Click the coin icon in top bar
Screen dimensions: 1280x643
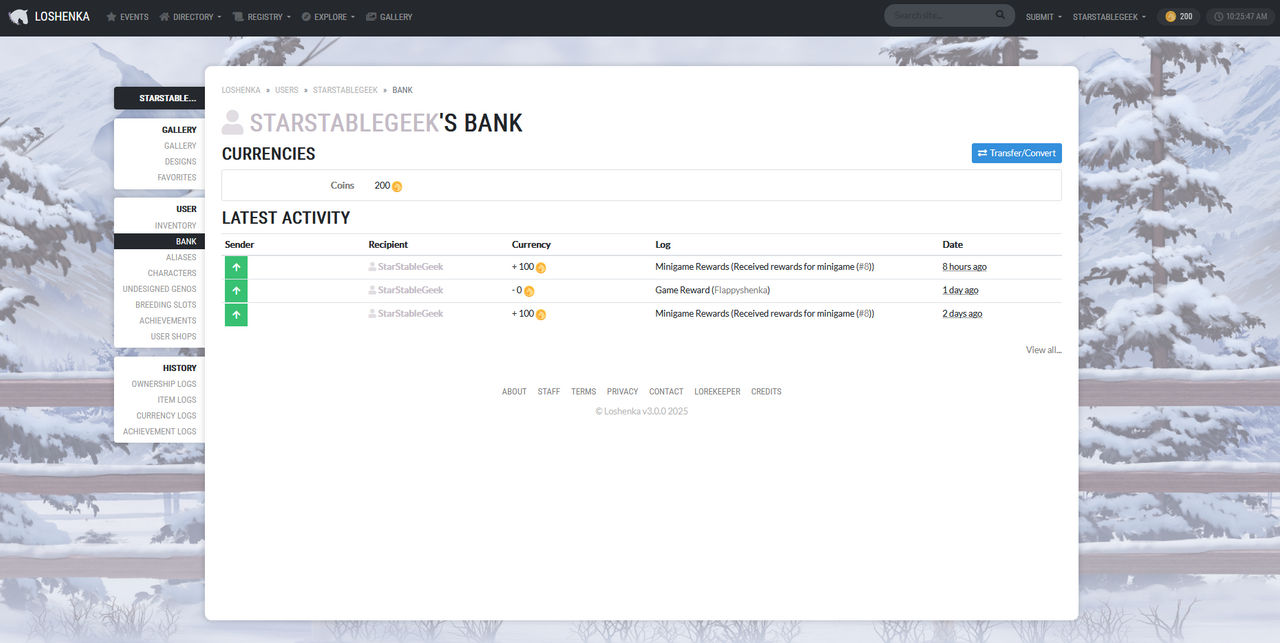click(1171, 17)
